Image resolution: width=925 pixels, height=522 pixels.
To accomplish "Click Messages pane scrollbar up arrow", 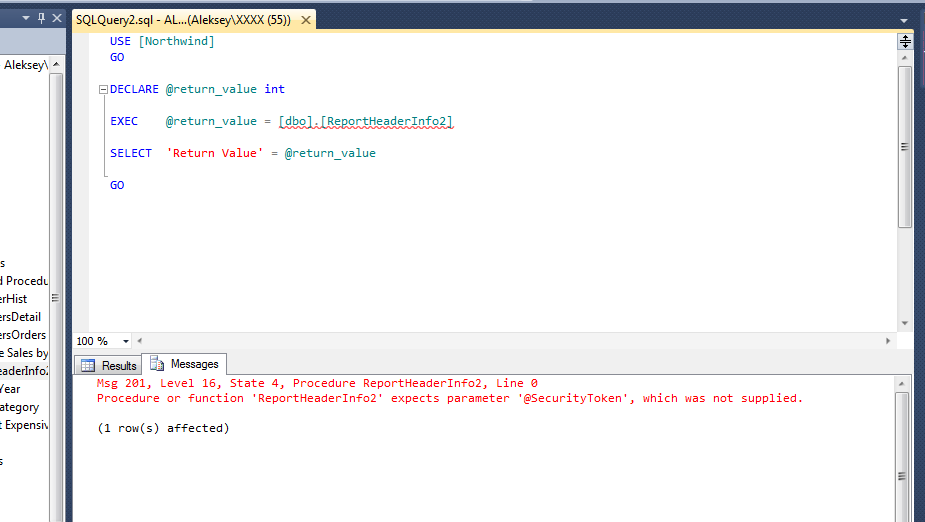I will point(901,384).
